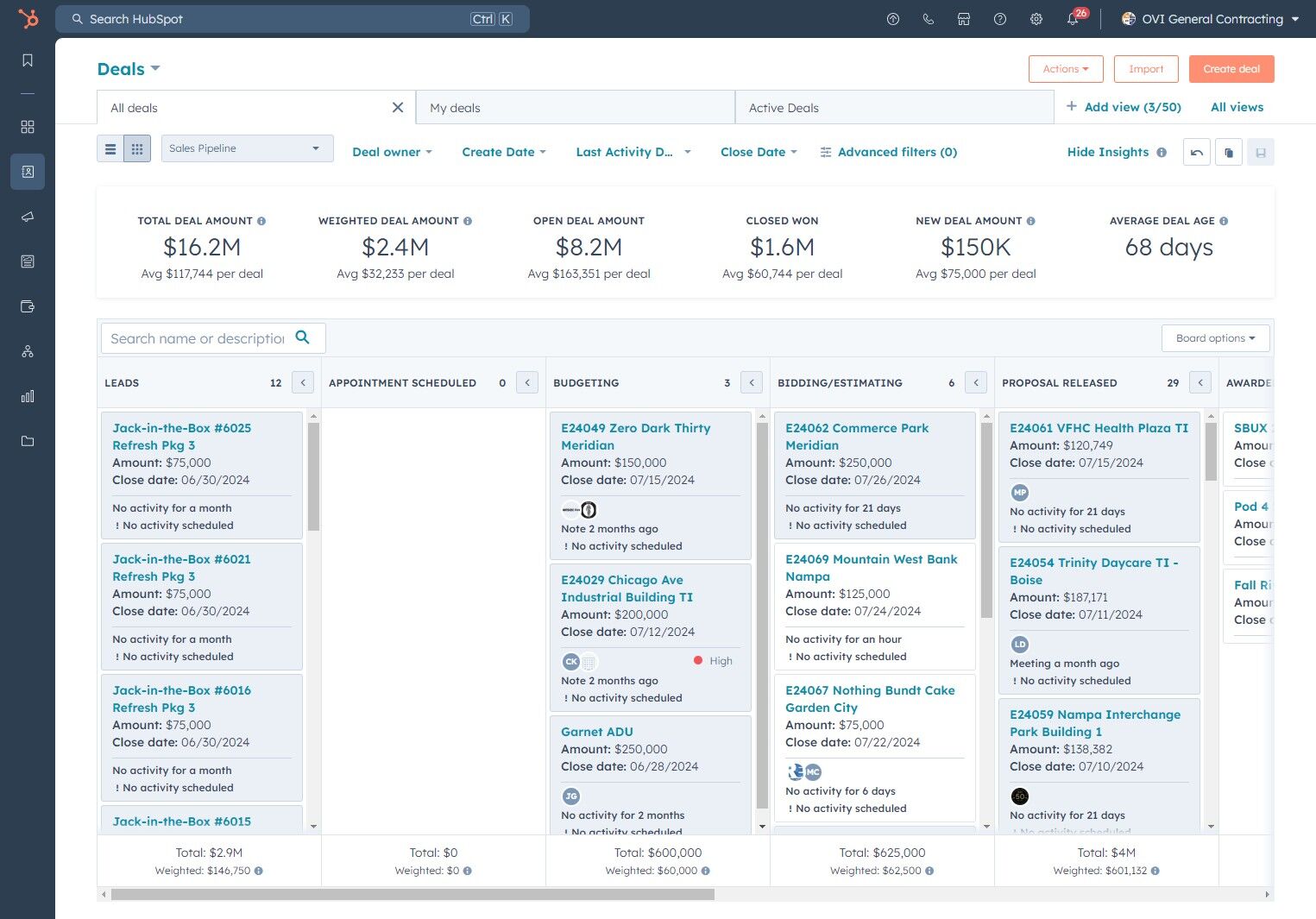Click the board's horizontal scrollbar
Screen dimensions: 1316x919
tap(412, 895)
